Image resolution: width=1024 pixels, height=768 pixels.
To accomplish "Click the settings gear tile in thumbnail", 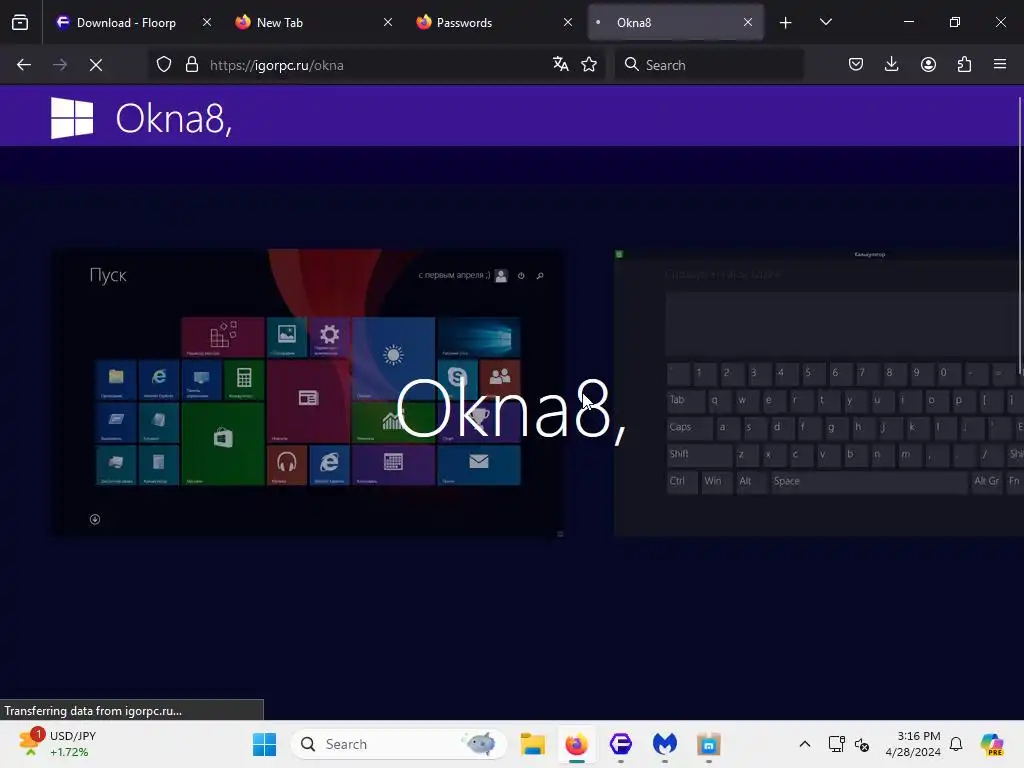I will [x=329, y=337].
